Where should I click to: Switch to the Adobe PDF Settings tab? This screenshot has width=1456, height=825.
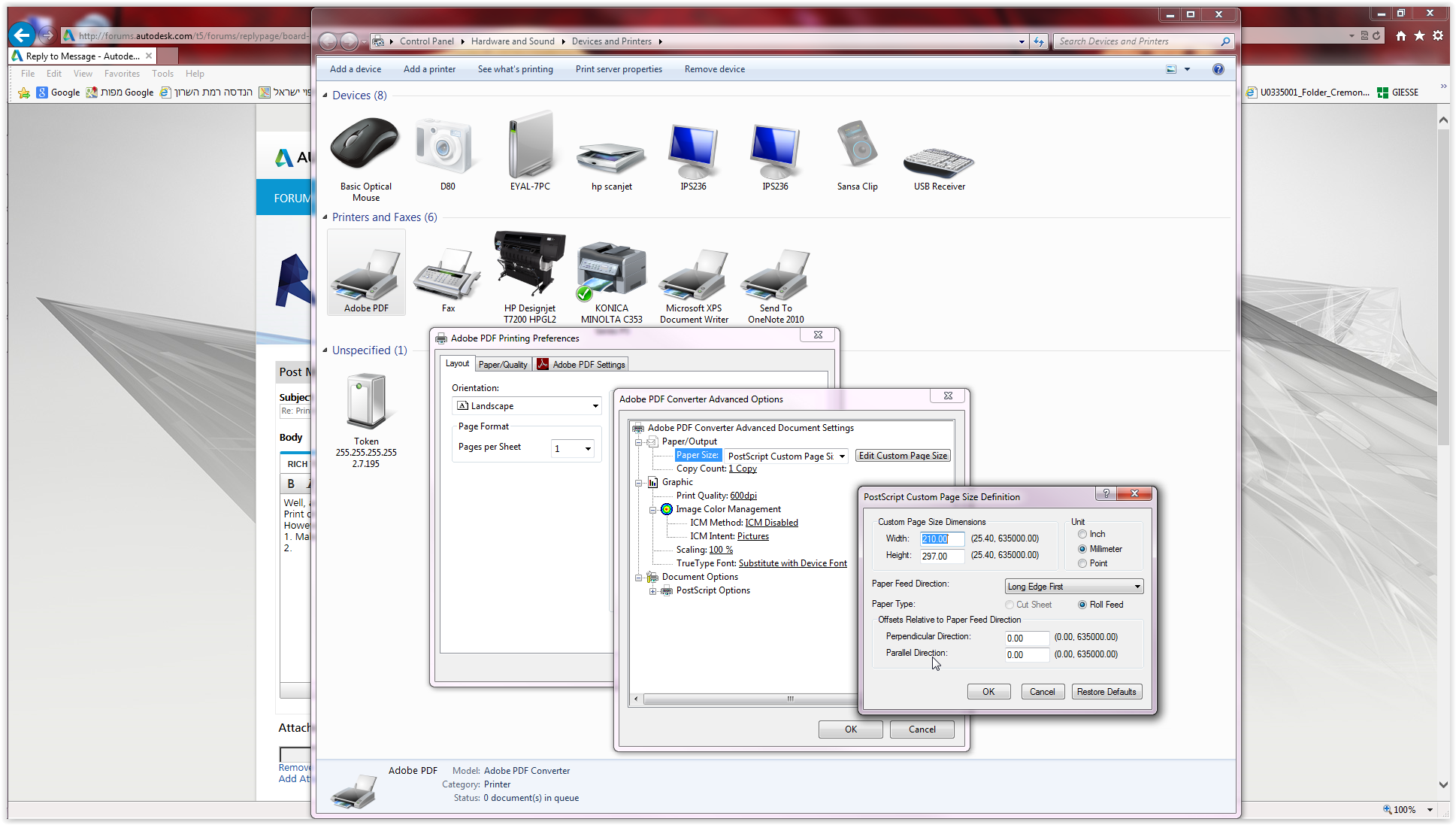581,365
